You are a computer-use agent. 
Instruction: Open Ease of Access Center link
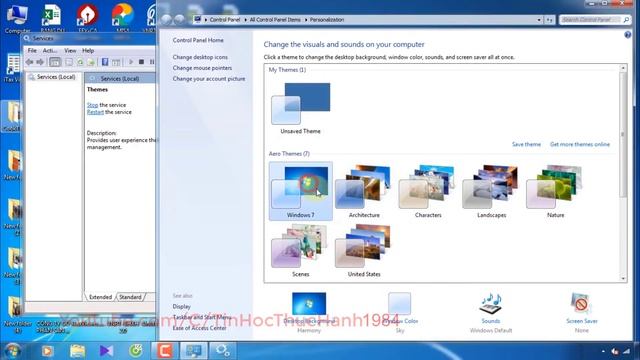point(199,328)
